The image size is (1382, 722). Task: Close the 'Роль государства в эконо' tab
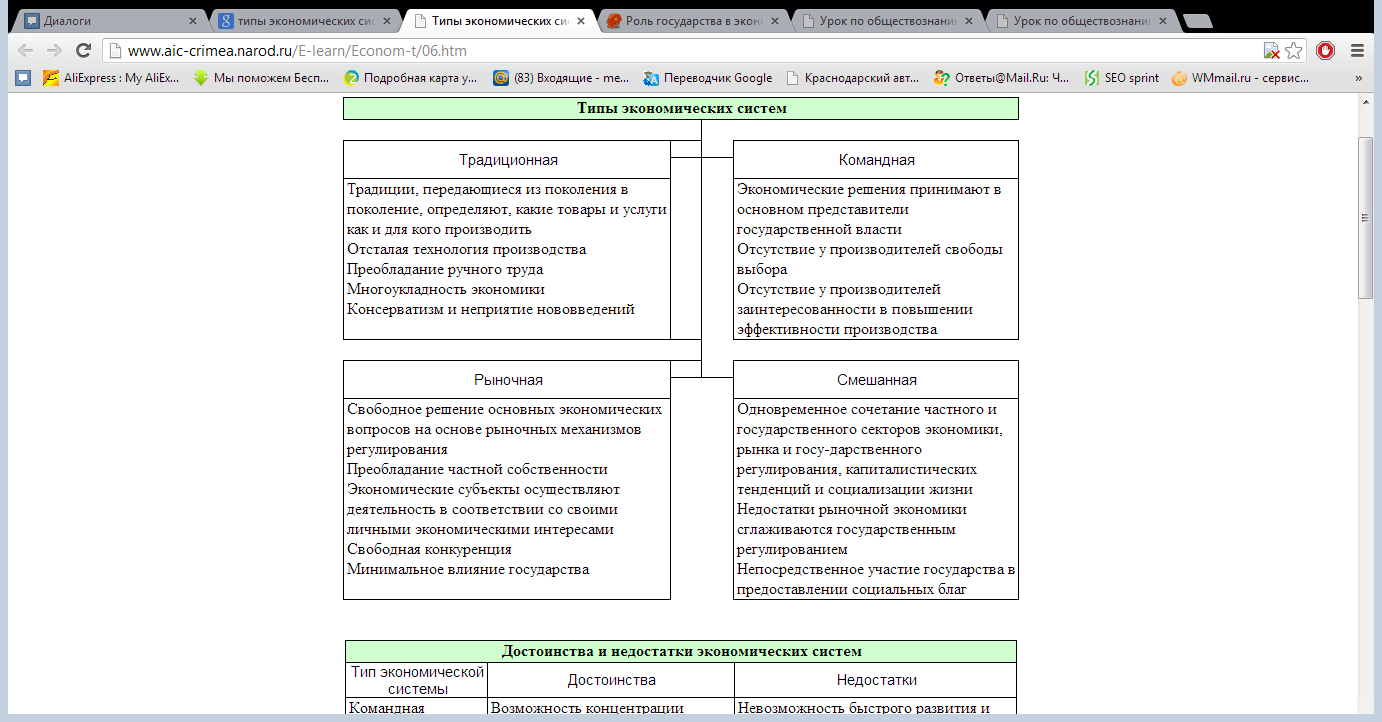[x=776, y=20]
